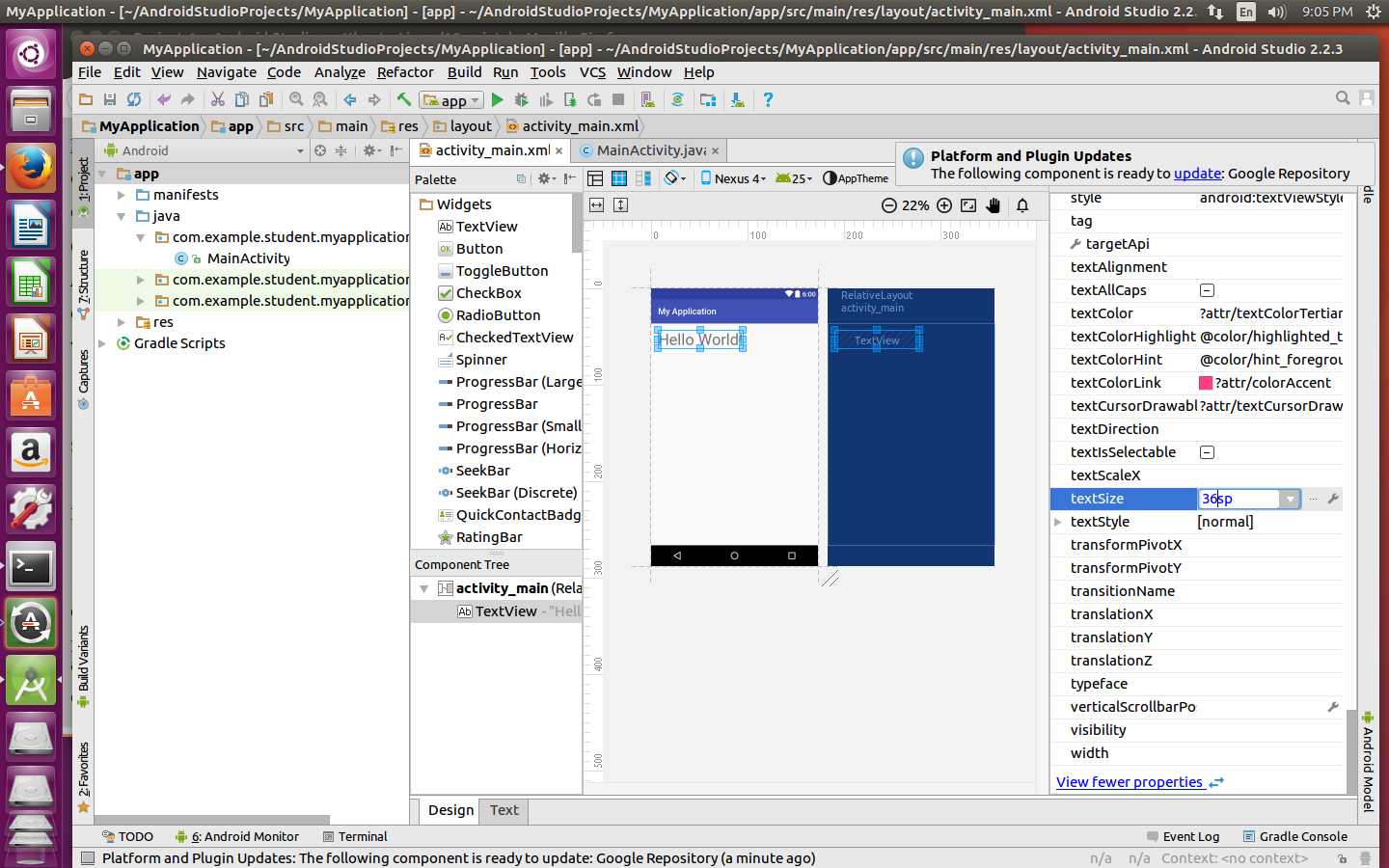
Task: Click the Debug app bug icon
Action: 521,99
